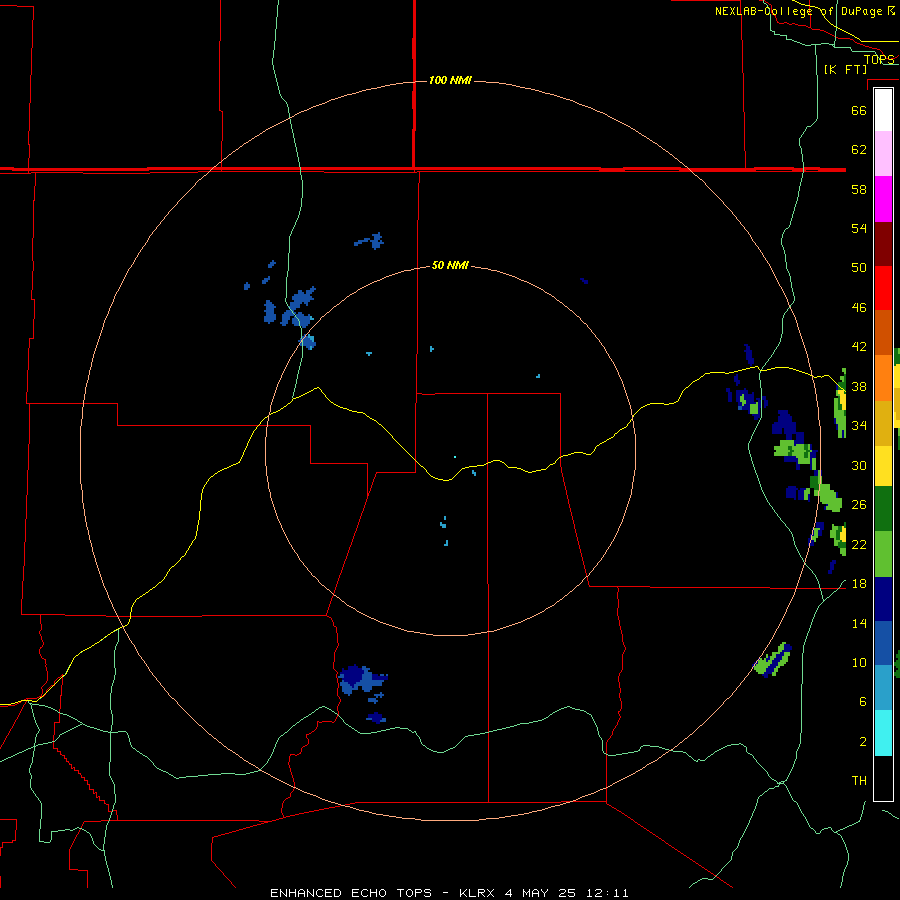This screenshot has height=900, width=900.
Task: Select the magenta color band in the legend
Action: click(883, 199)
